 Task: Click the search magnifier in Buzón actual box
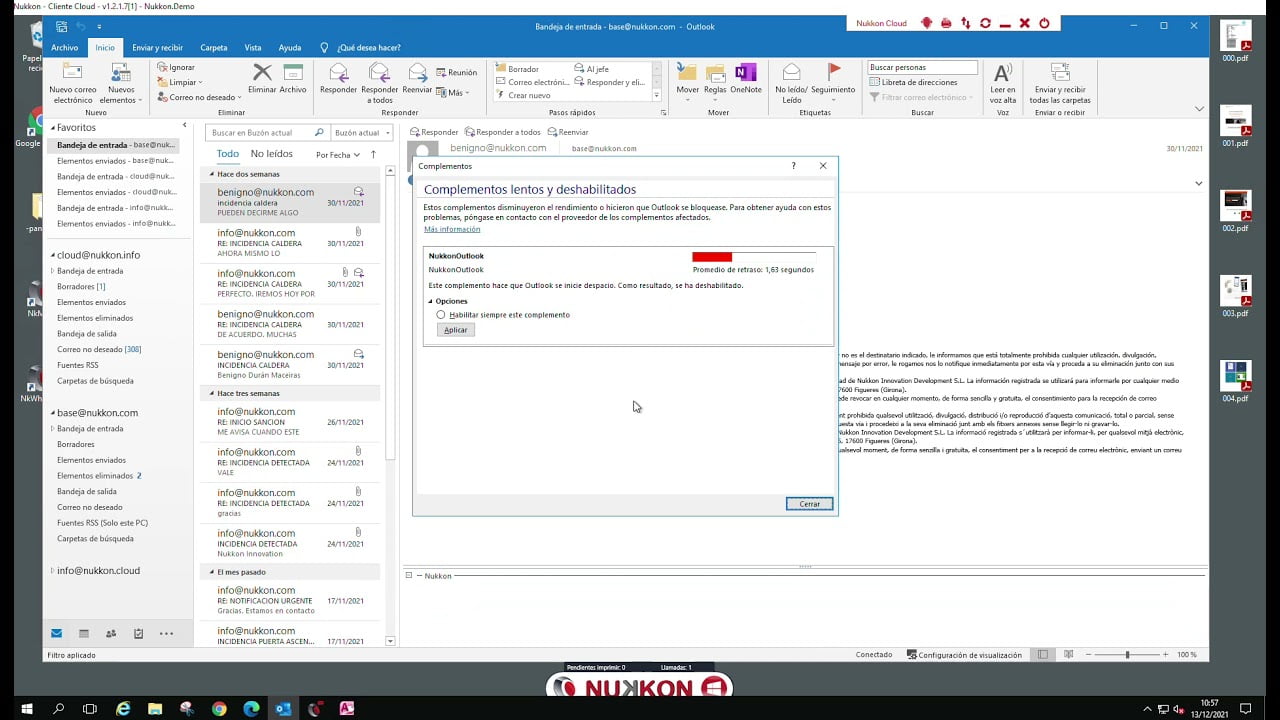(x=319, y=132)
